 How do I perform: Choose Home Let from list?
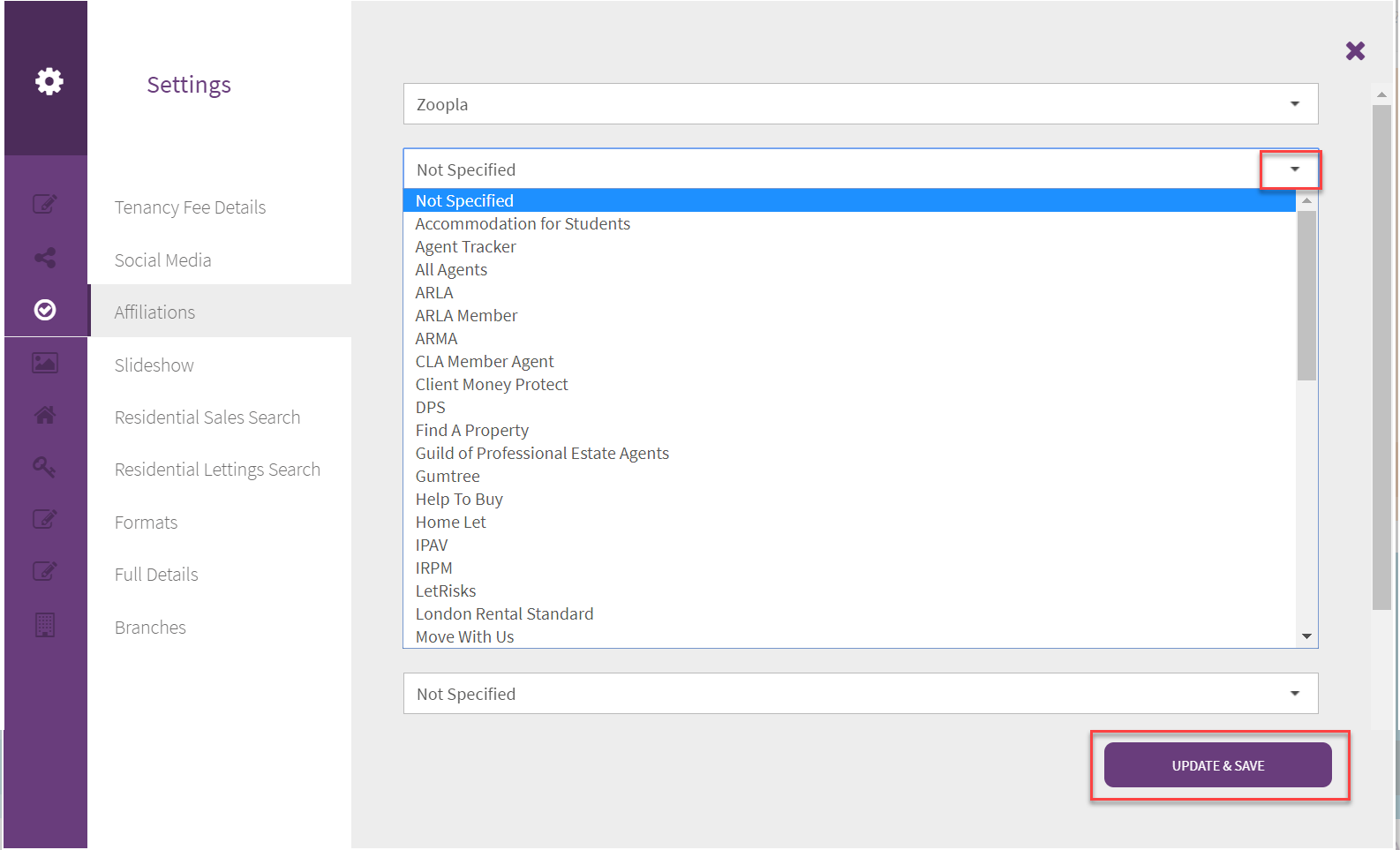pyautogui.click(x=849, y=522)
